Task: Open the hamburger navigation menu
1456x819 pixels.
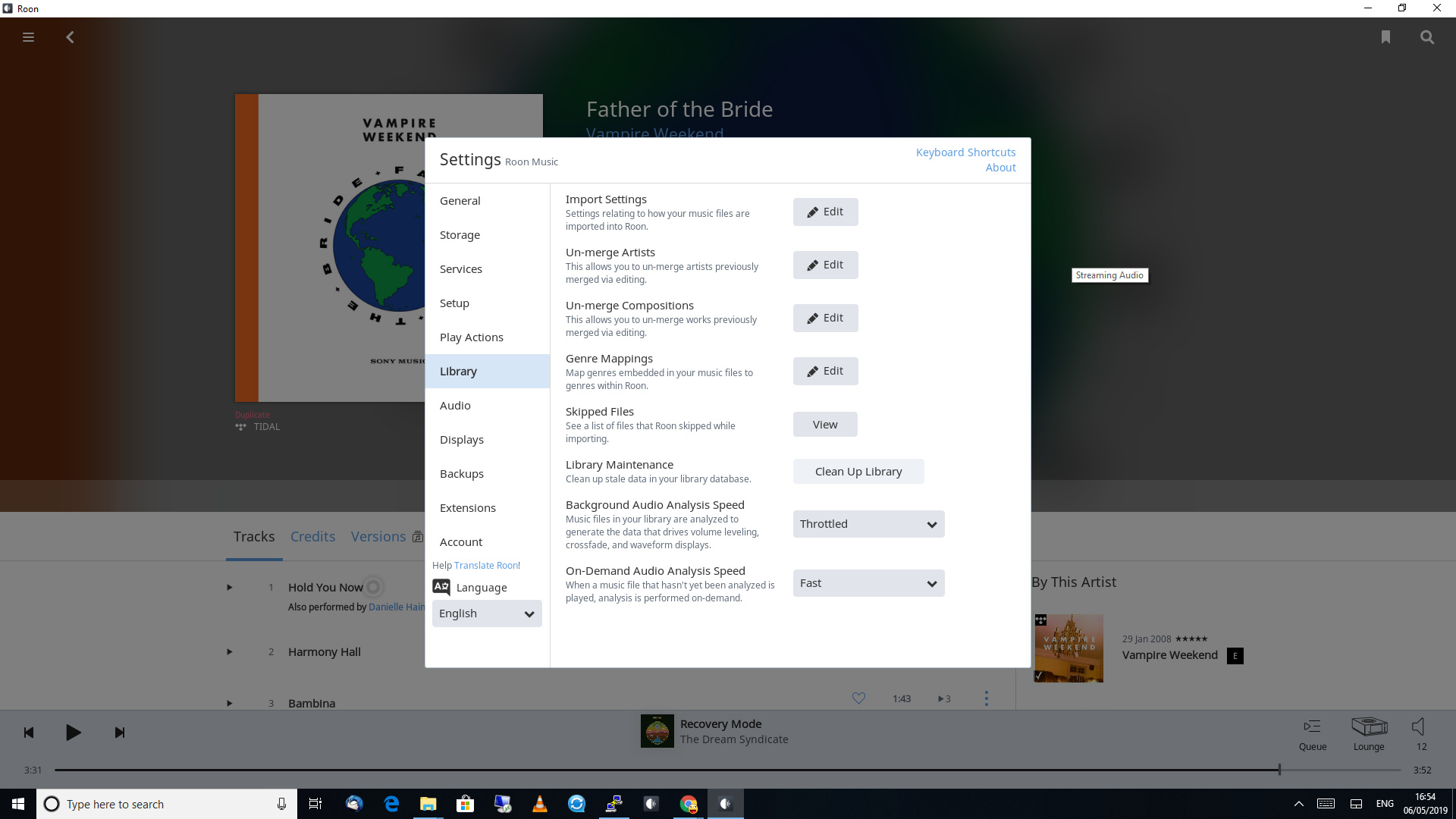Action: pos(28,37)
